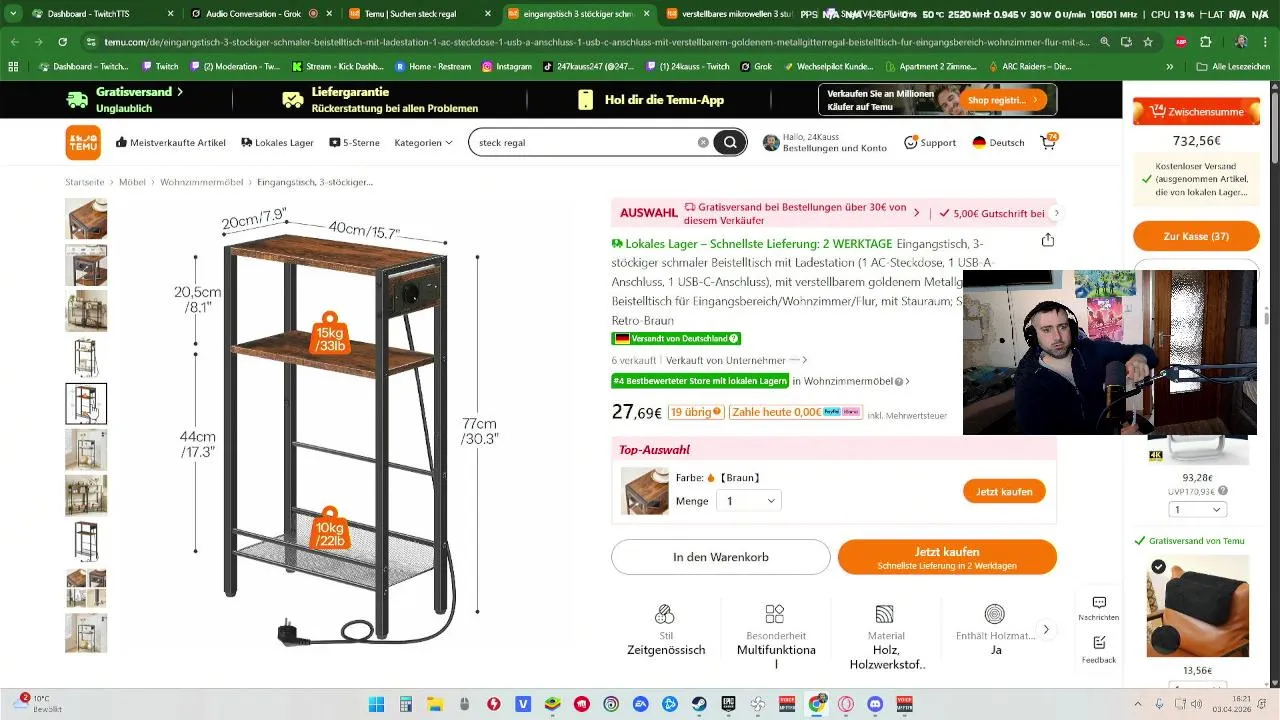Screen dimensions: 1280x720
Task: Open the shopping cart icon
Action: point(1049,142)
